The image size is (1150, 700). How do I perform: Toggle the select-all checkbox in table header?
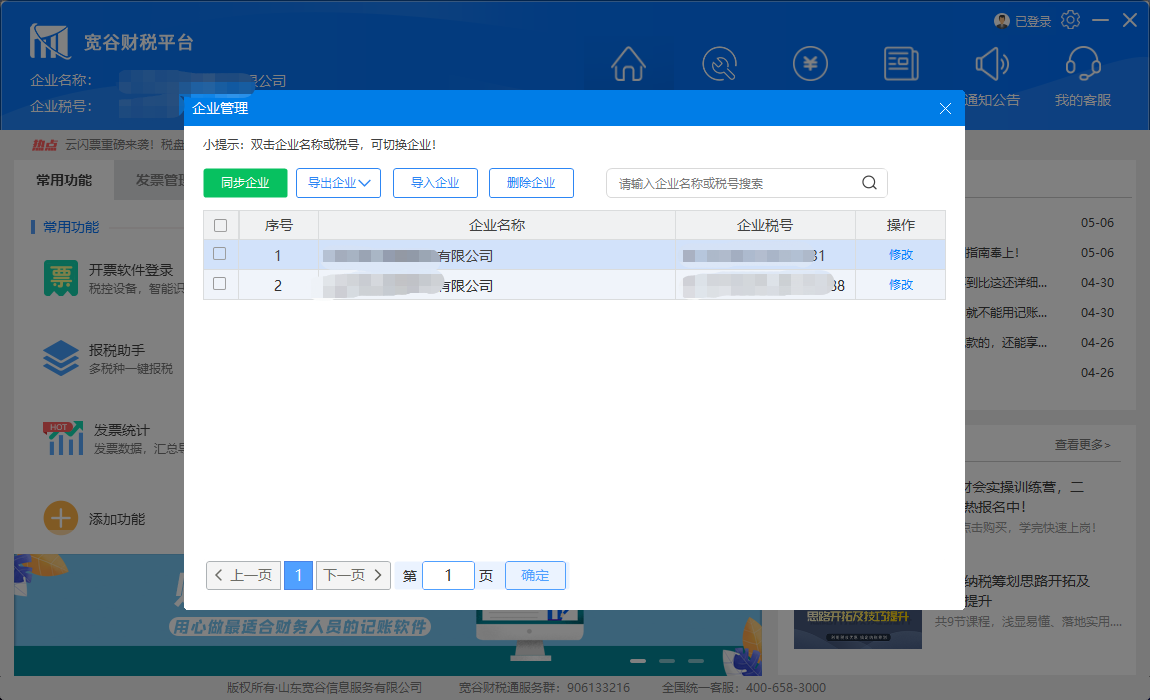tap(220, 225)
